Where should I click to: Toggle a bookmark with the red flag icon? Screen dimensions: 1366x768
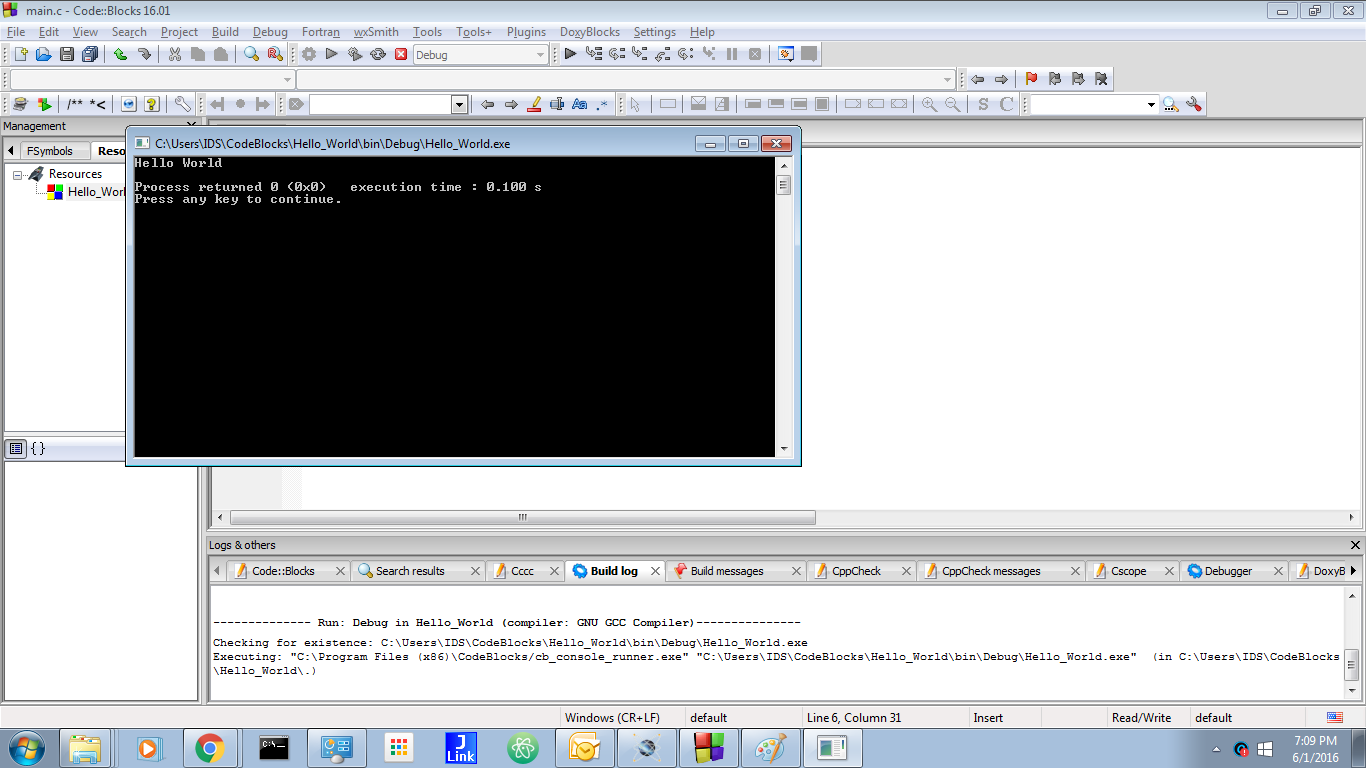coord(1031,78)
